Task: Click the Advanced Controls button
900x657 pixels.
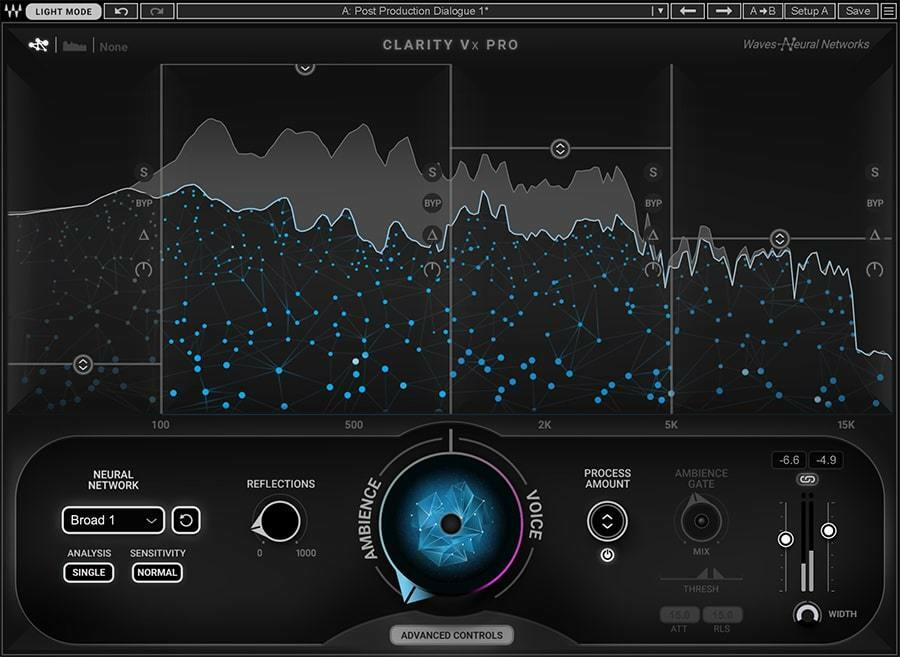Action: click(451, 635)
